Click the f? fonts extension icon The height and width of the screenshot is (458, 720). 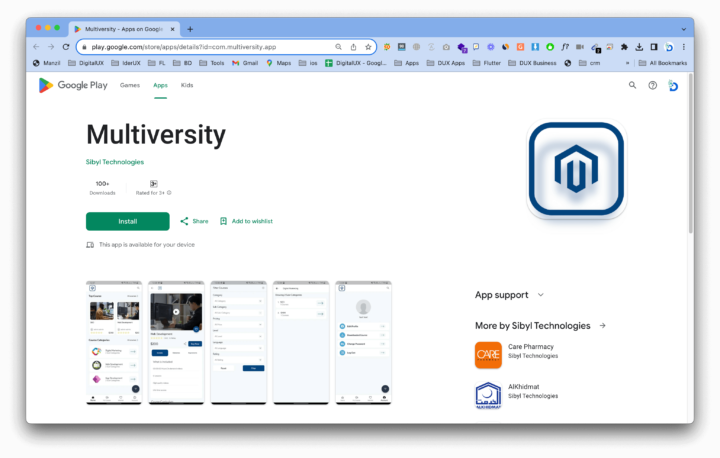coord(565,47)
